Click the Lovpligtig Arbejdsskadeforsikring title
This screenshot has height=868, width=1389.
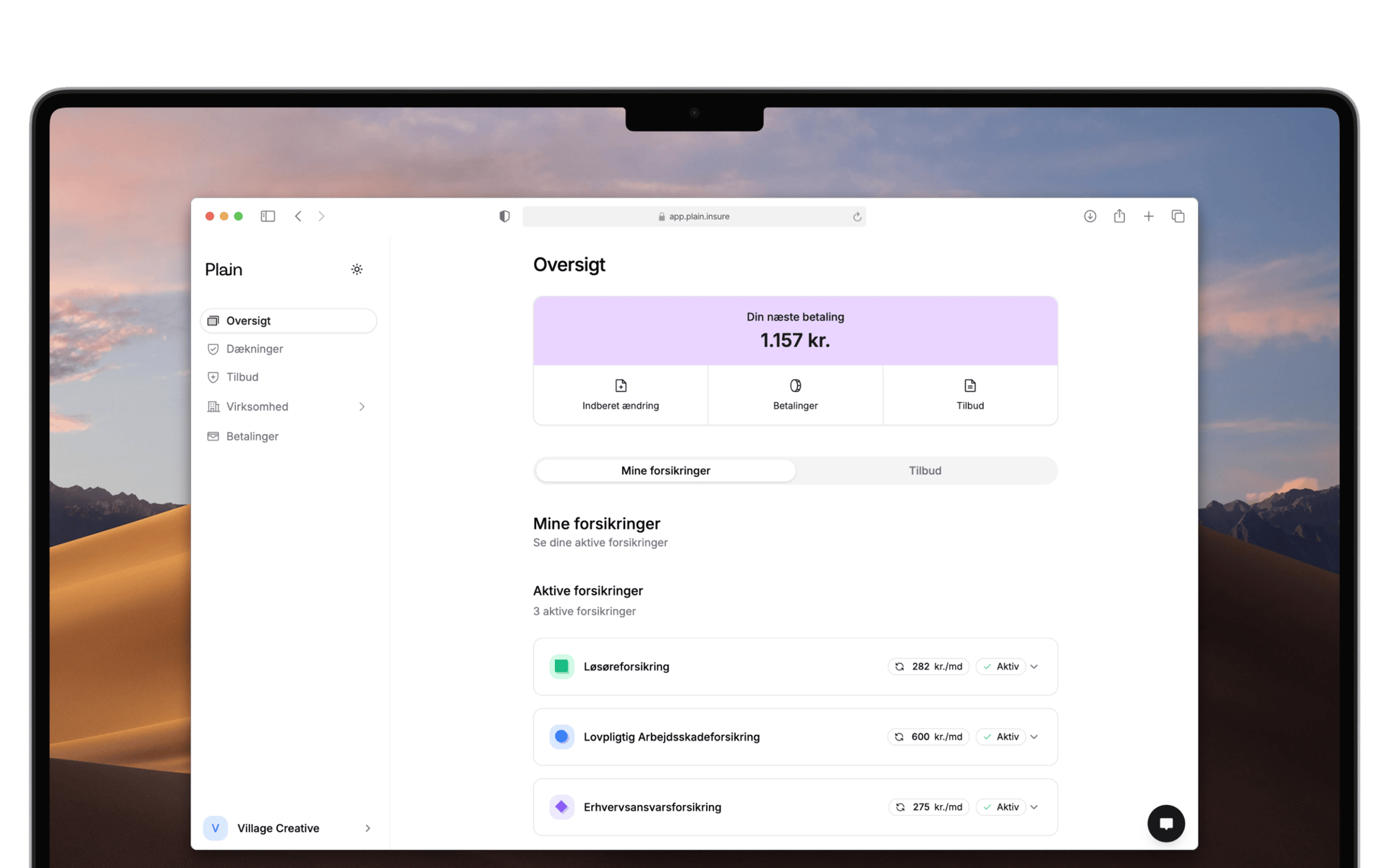[x=671, y=736]
